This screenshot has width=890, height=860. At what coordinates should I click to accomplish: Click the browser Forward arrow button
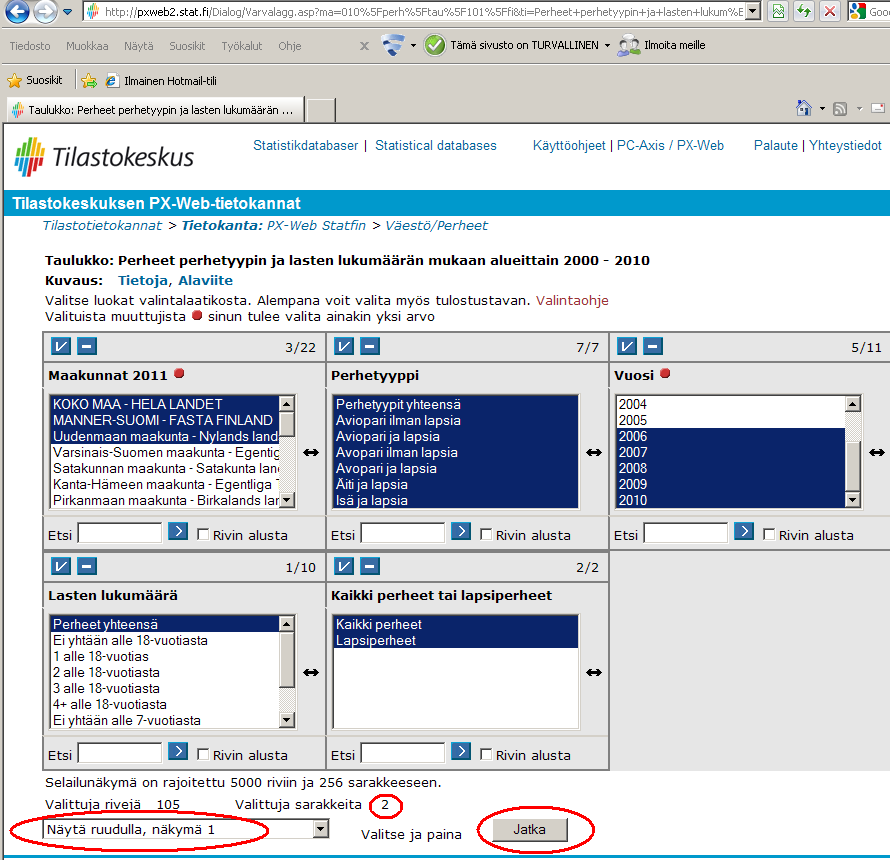pyautogui.click(x=45, y=11)
